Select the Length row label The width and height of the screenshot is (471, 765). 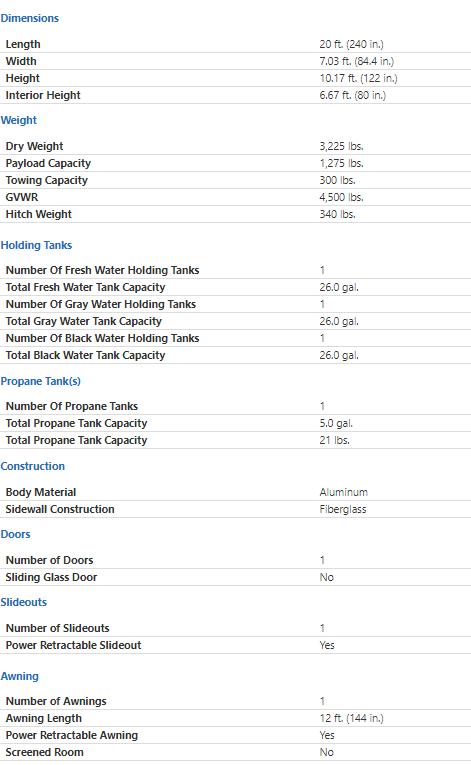[23, 44]
